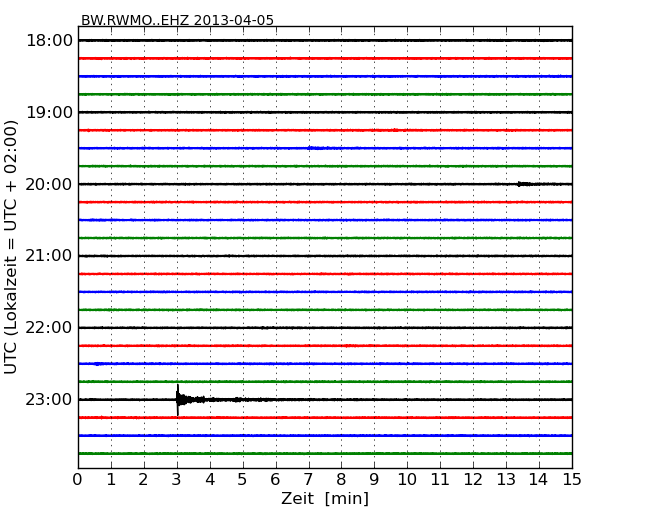Click the blue trace bump near minute 7
The width and height of the screenshot is (650, 520).
pos(318,148)
